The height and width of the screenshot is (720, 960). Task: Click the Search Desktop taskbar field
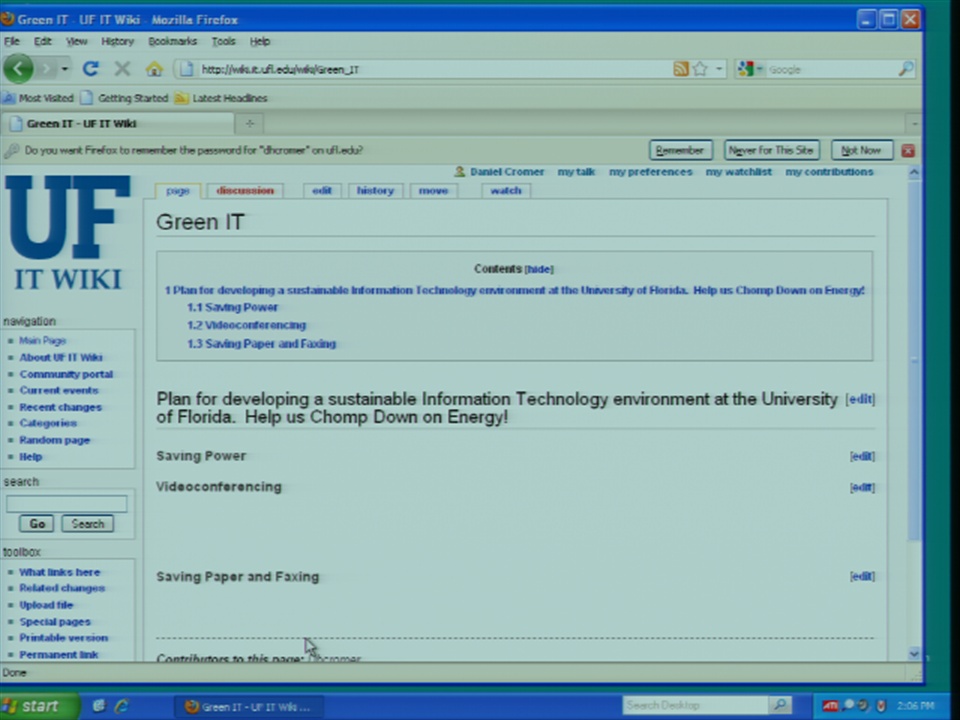point(695,705)
